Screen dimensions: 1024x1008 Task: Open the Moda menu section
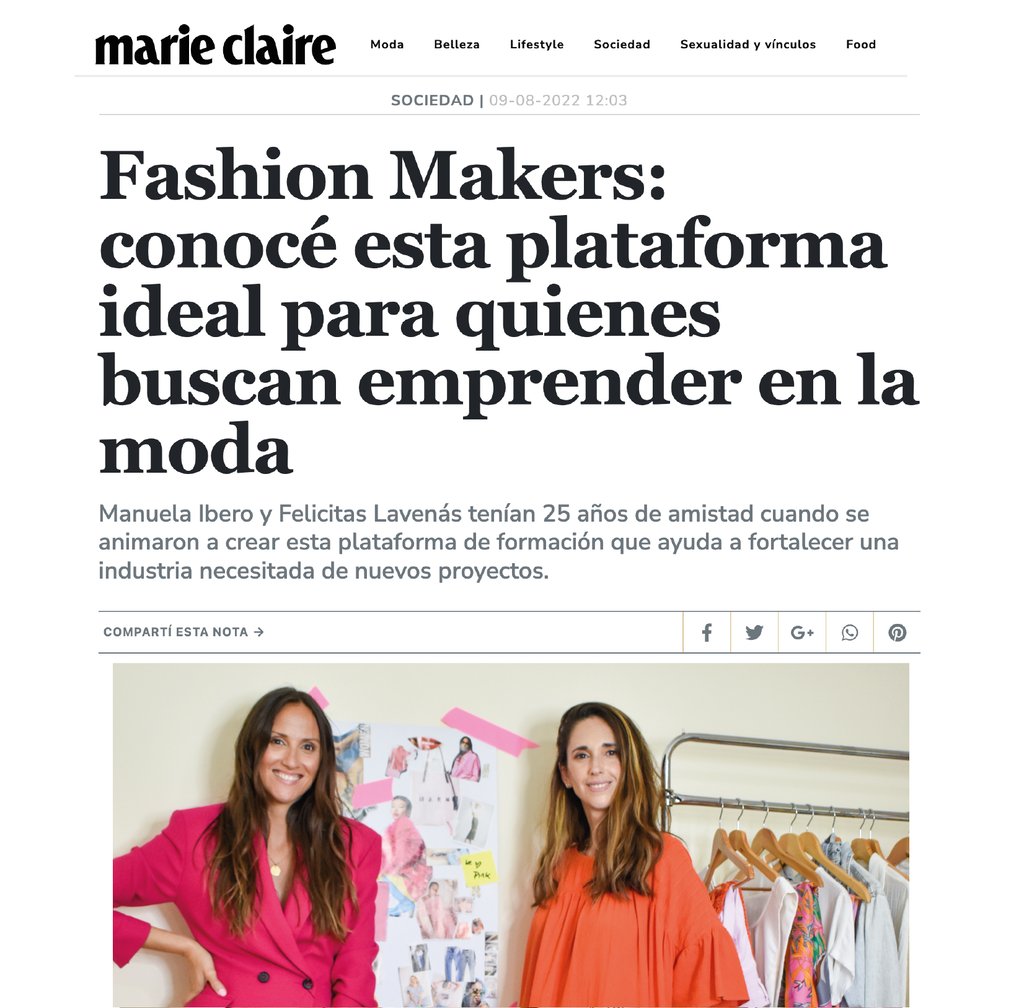click(x=387, y=44)
